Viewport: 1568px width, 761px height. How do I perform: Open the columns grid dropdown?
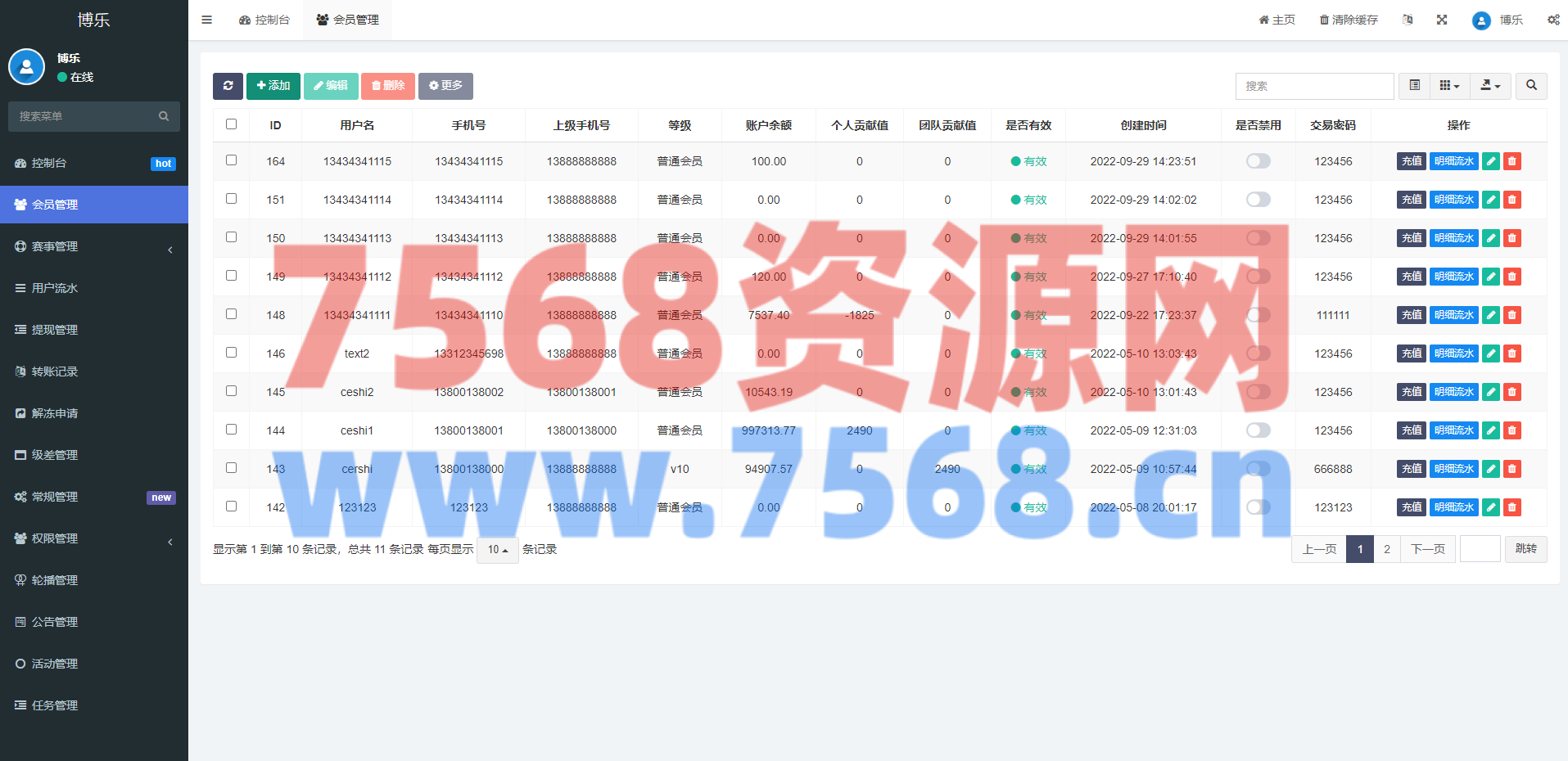(1449, 86)
